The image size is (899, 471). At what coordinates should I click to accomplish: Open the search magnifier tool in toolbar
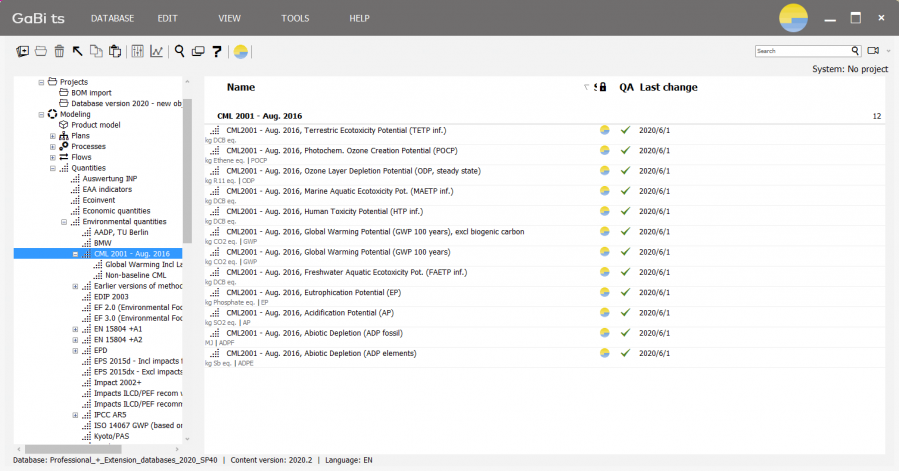click(179, 51)
